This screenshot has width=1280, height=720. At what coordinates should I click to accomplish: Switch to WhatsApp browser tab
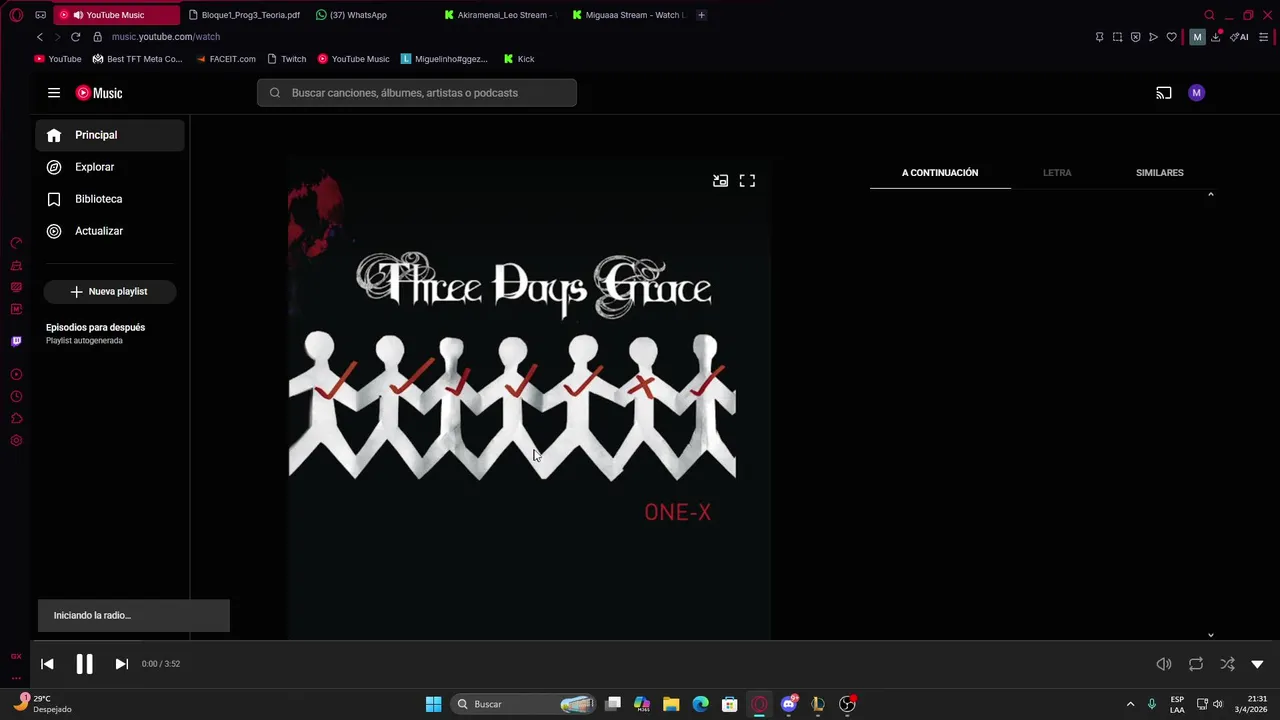[x=352, y=15]
